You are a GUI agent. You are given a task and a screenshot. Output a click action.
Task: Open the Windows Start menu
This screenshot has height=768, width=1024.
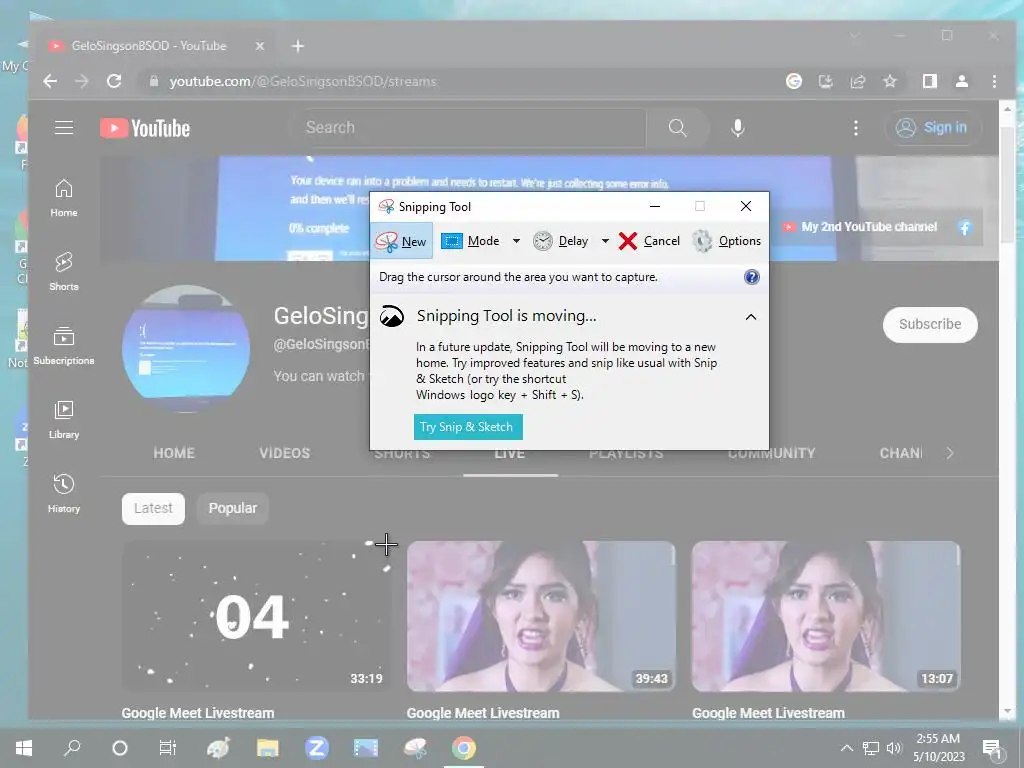tap(24, 748)
